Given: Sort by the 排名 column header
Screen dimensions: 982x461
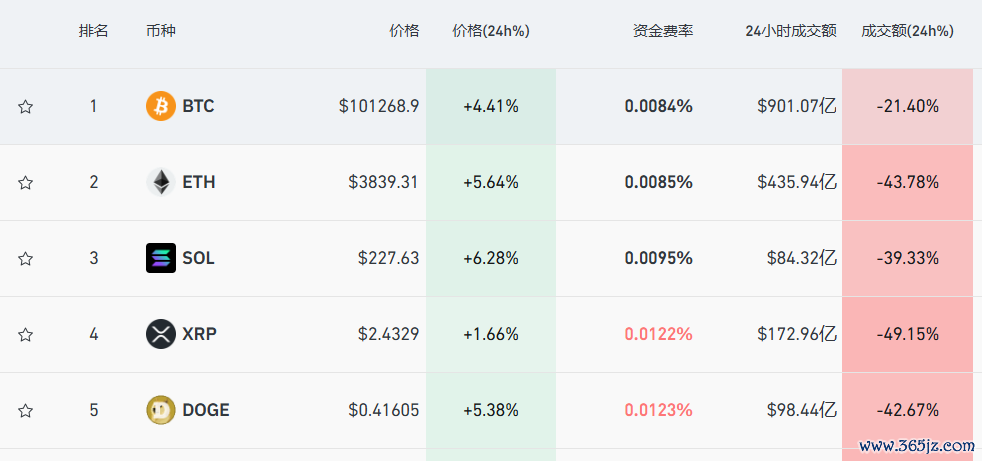Looking at the screenshot, I should pos(93,31).
